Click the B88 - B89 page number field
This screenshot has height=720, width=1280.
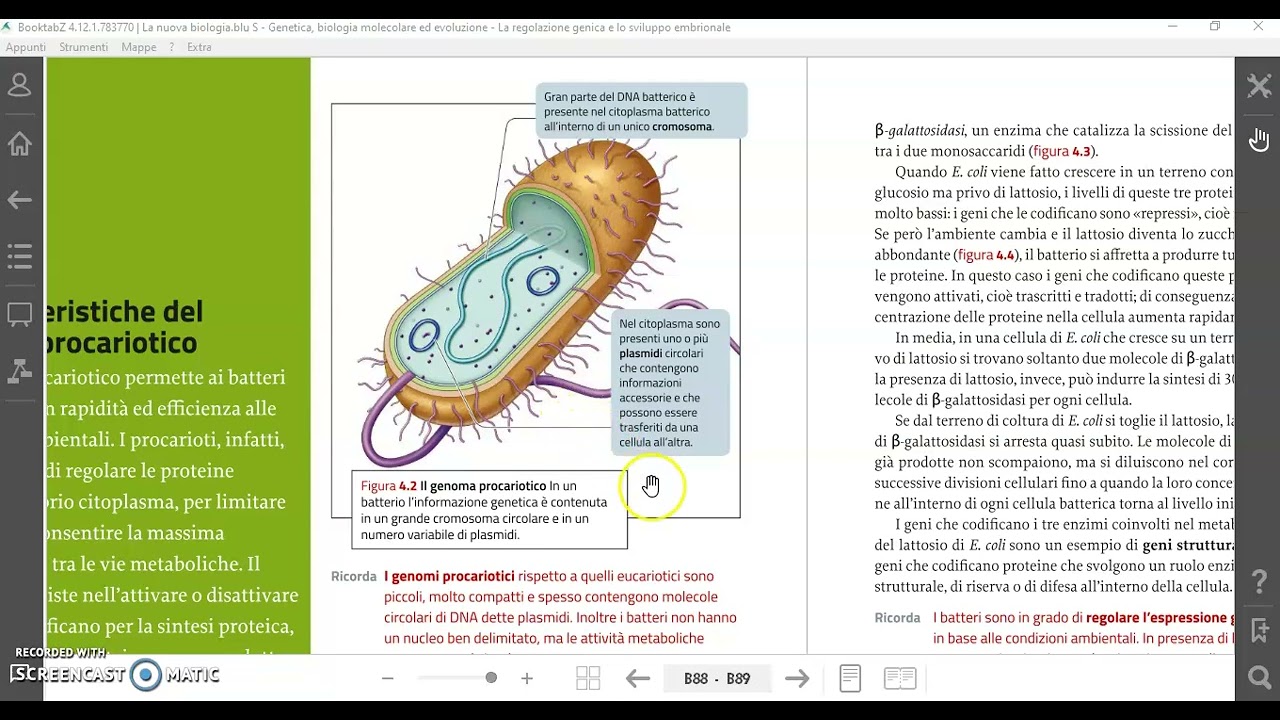[717, 679]
